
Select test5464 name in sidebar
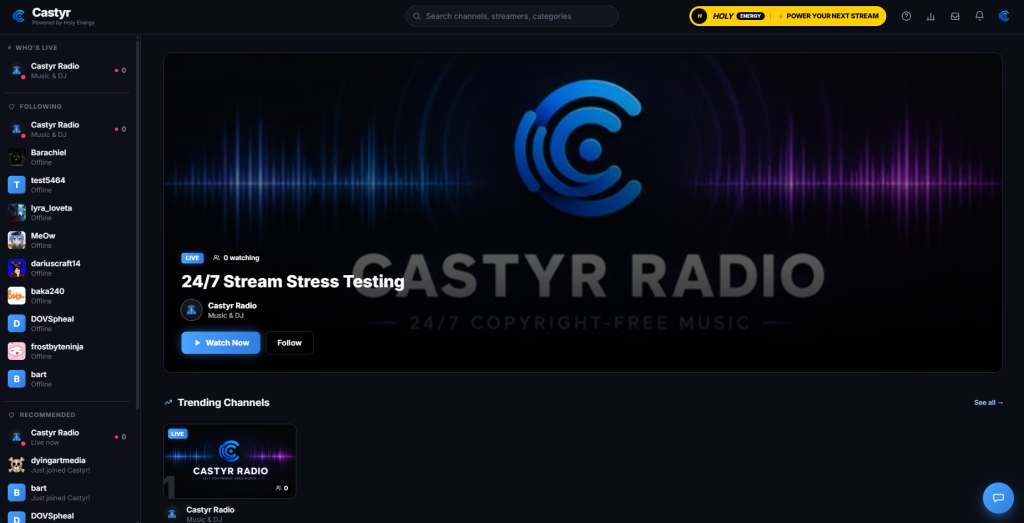pyautogui.click(x=48, y=180)
